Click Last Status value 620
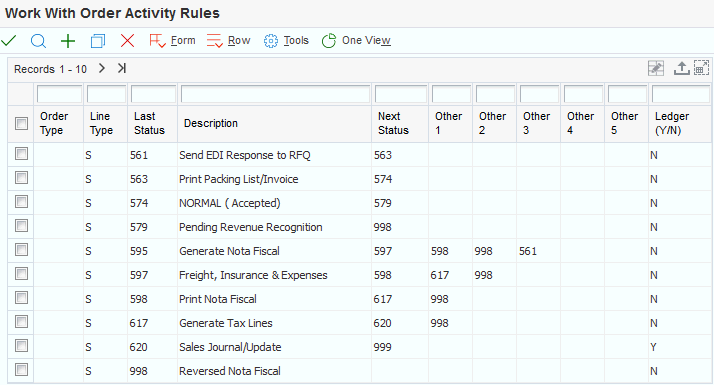714x385 pixels. 138,347
